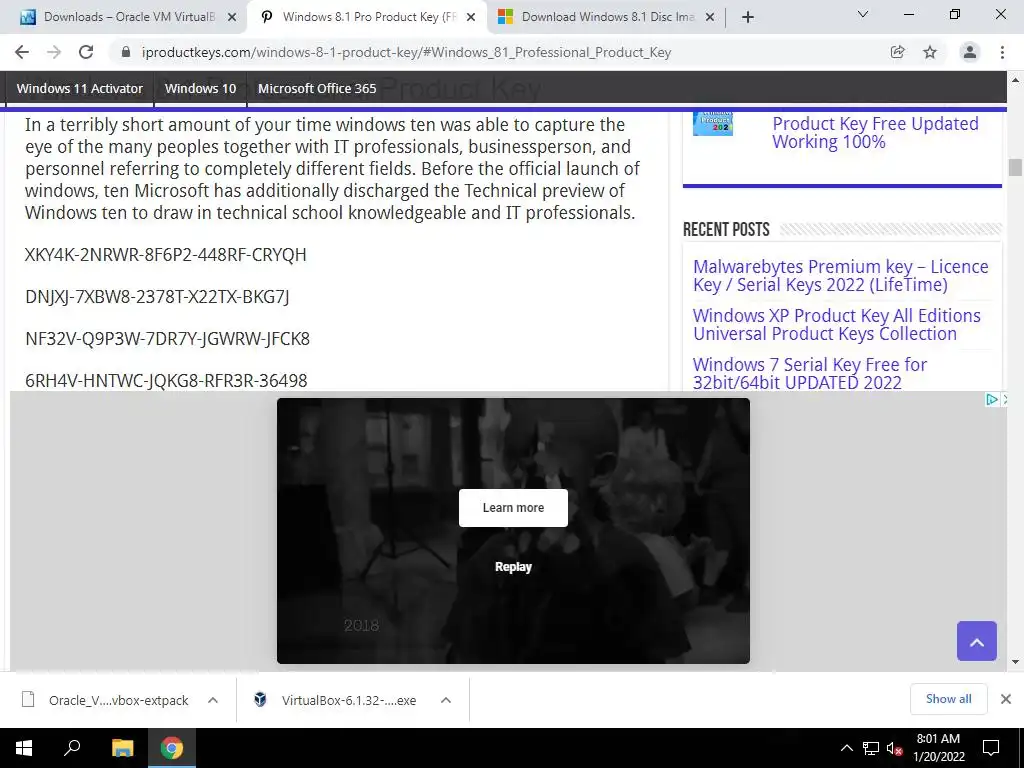Select key text 6RH4V-HNTWC-JQKG8-RFR3R-36498
The image size is (1024, 768).
(x=167, y=381)
